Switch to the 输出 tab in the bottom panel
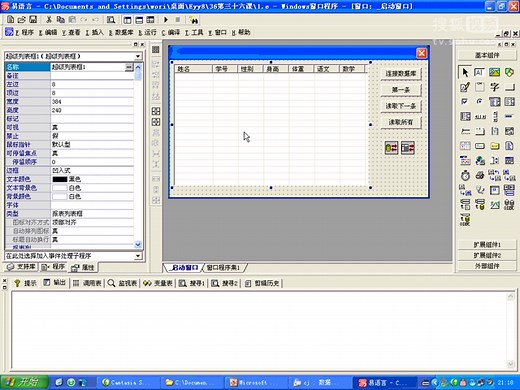 click(55, 283)
